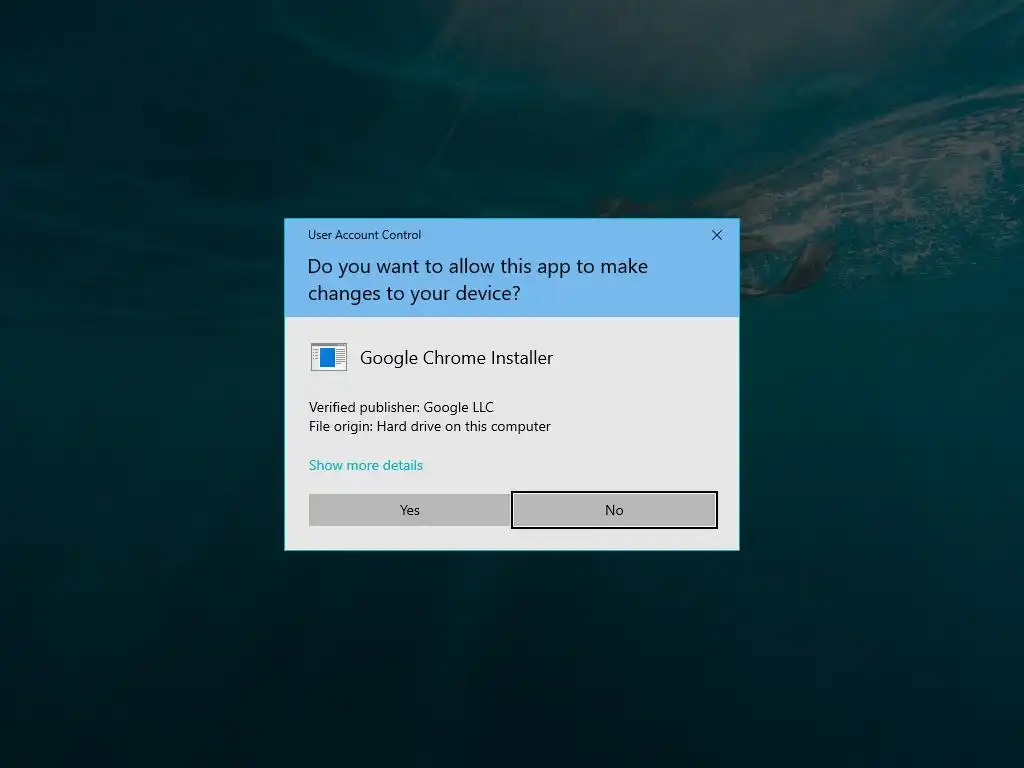
Task: Click the Google Chrome Installer app icon
Action: coord(328,357)
